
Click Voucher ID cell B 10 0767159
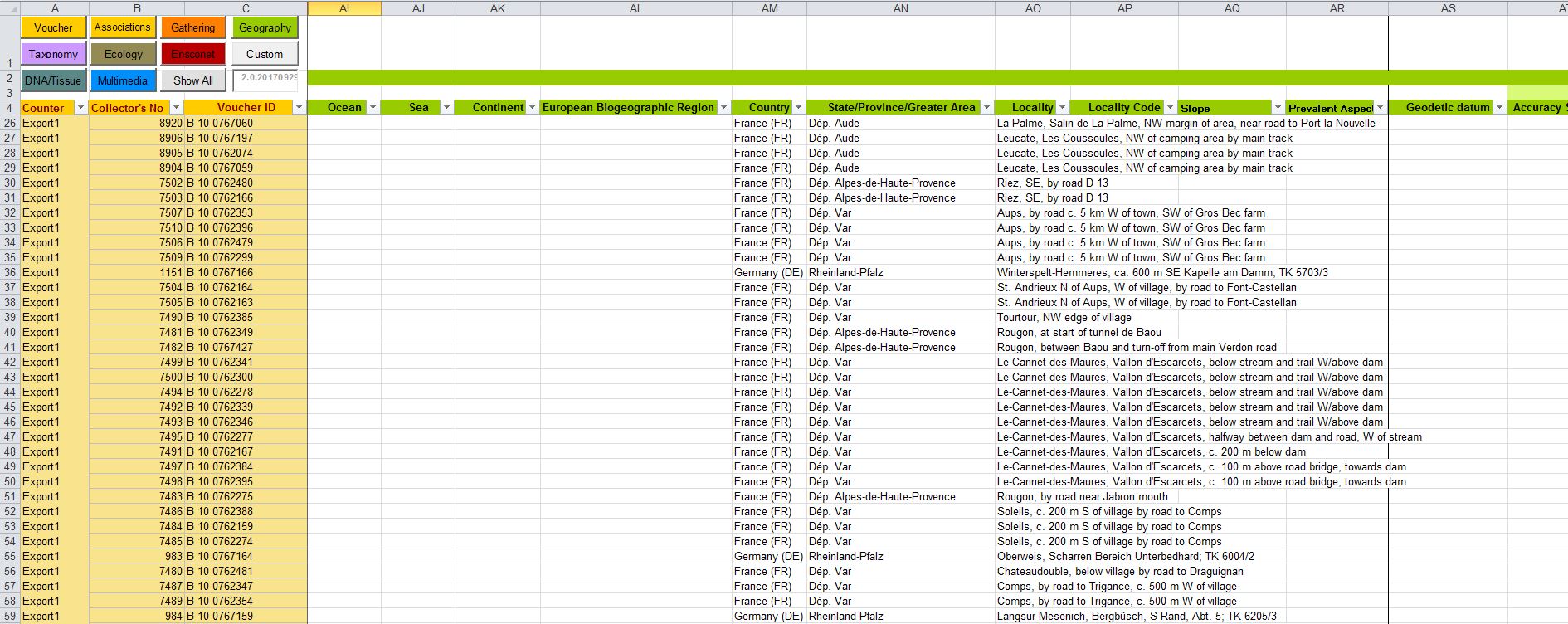(x=246, y=616)
